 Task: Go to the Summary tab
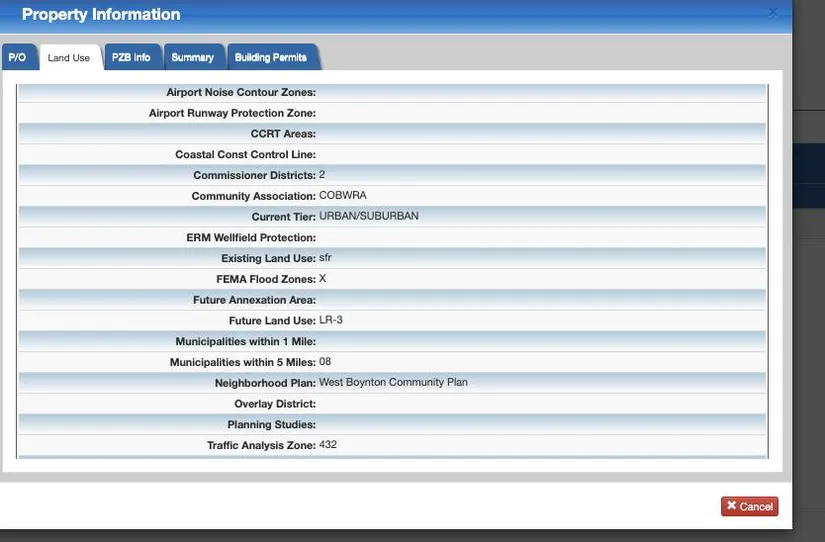click(x=192, y=58)
